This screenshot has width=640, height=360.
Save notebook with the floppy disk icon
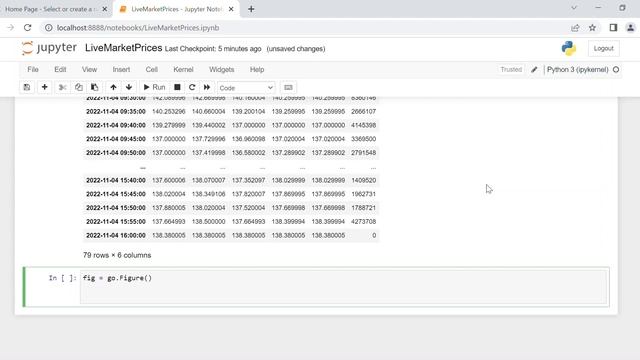click(x=27, y=87)
